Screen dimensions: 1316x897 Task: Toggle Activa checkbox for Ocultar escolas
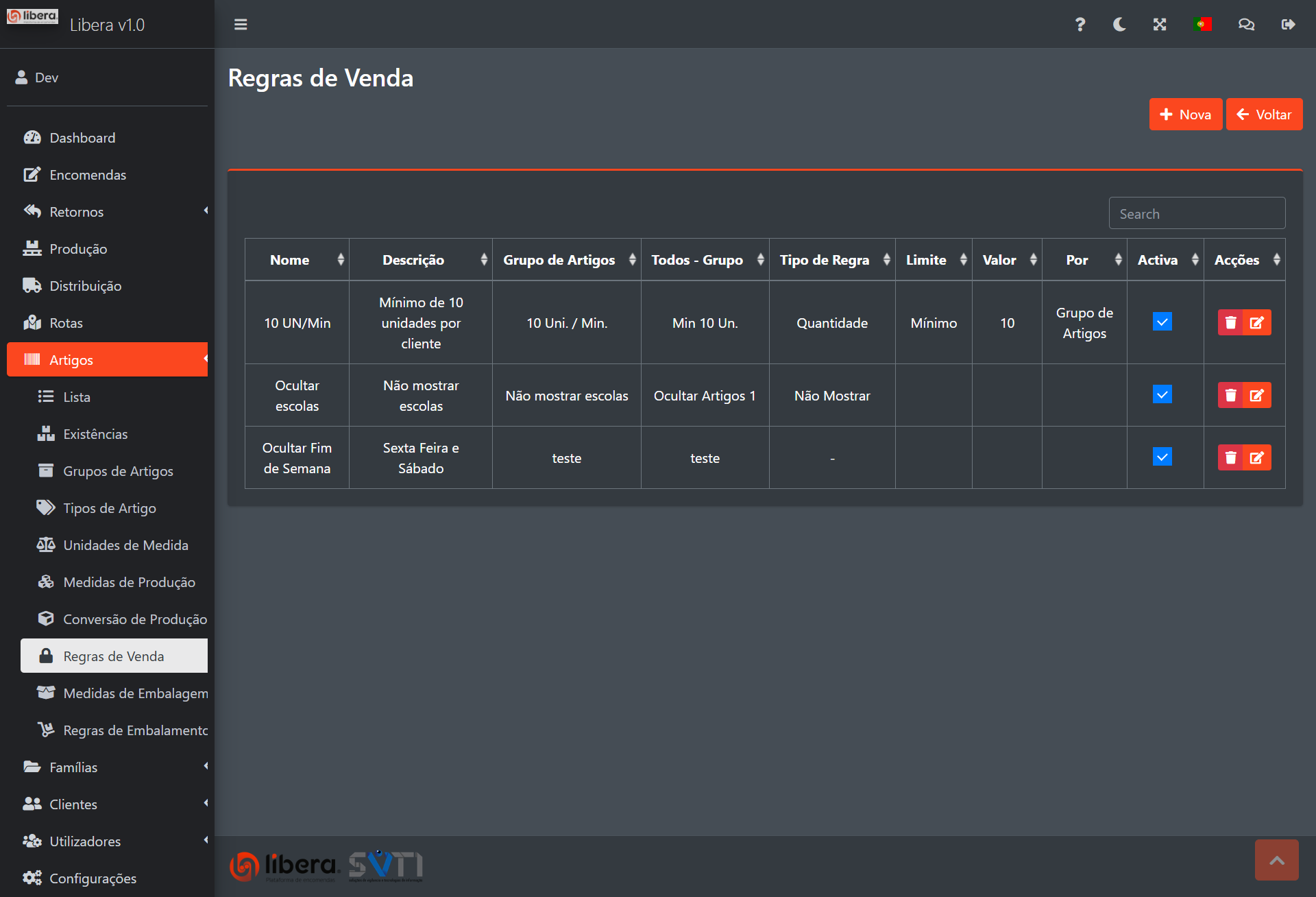(1162, 394)
